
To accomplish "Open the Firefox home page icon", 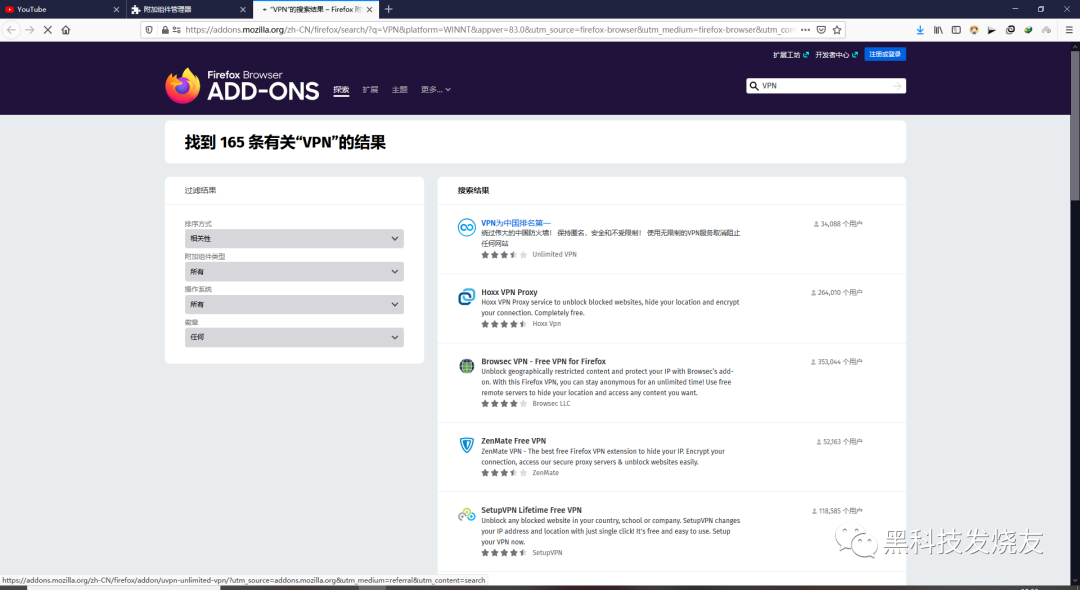I will (x=65, y=30).
